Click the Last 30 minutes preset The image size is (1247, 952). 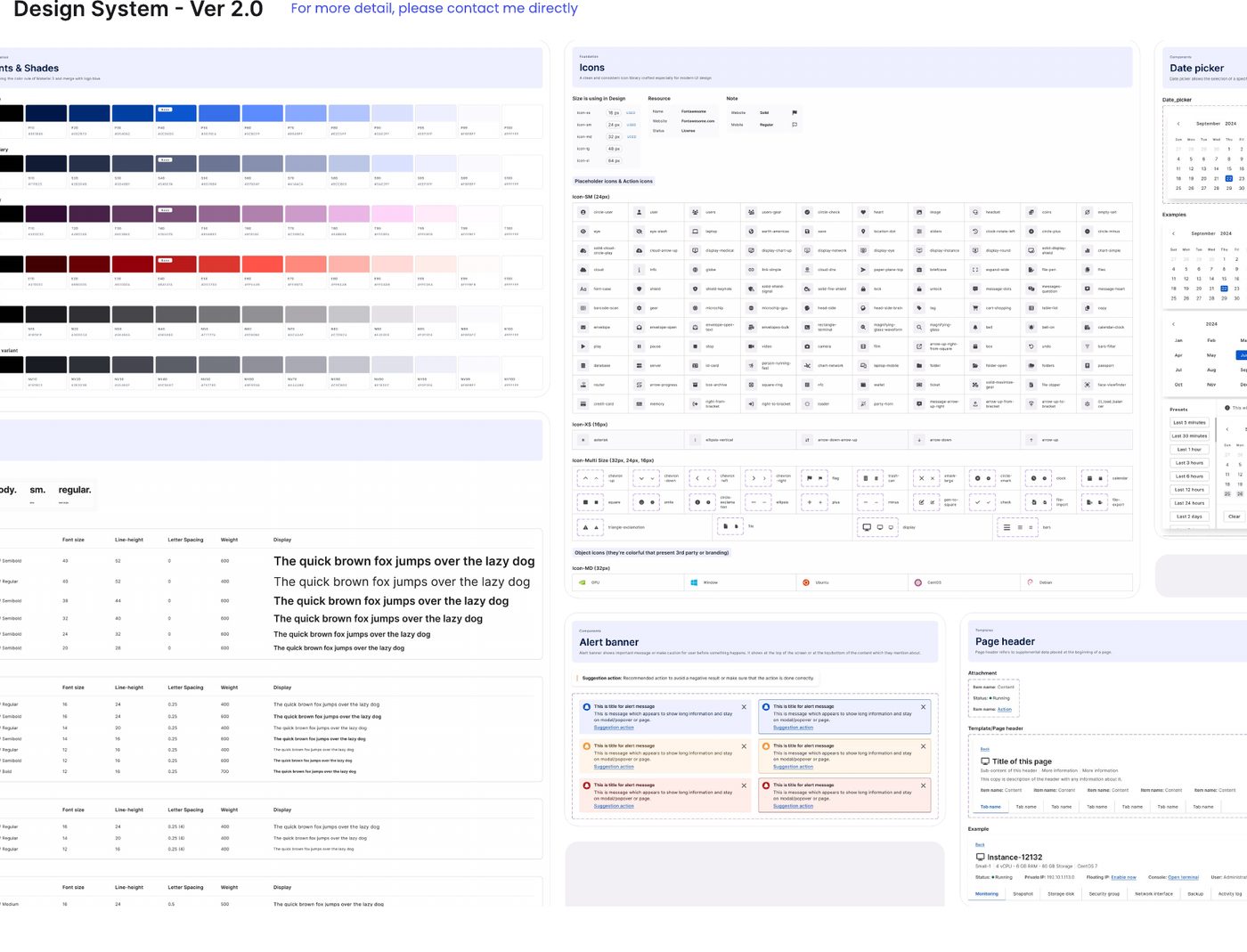tap(1189, 436)
